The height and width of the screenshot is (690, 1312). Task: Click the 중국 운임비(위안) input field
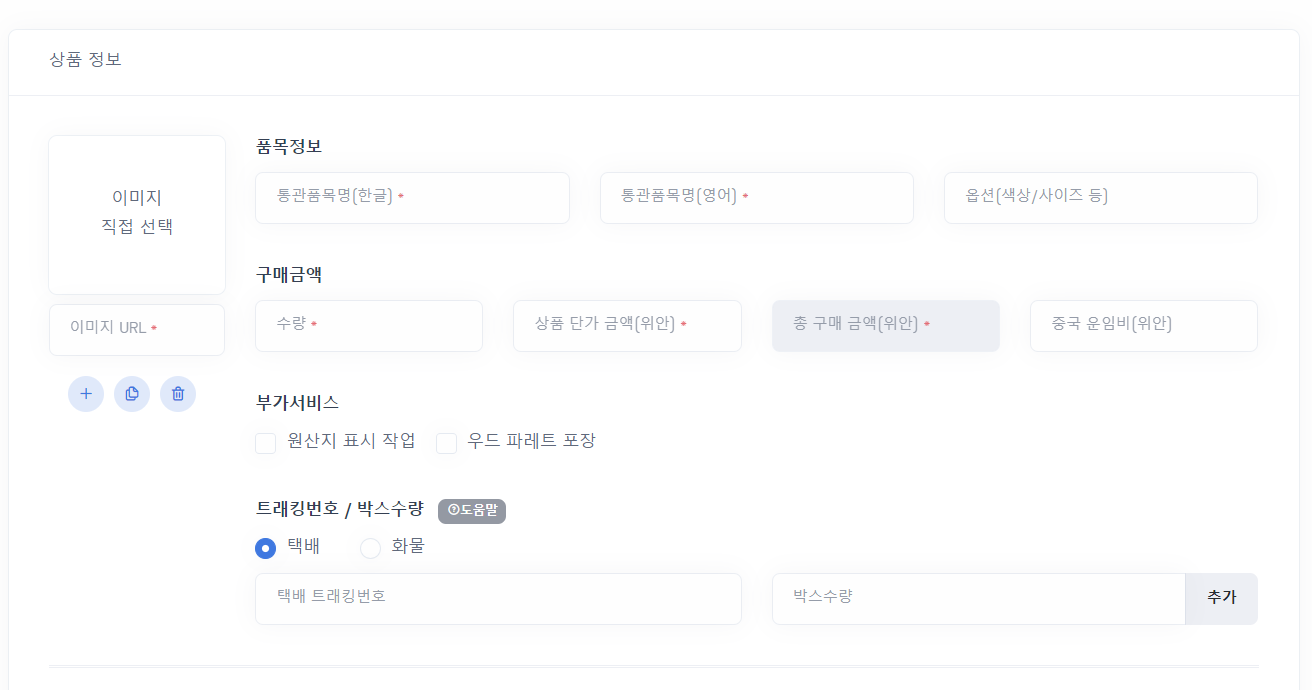click(x=1143, y=325)
